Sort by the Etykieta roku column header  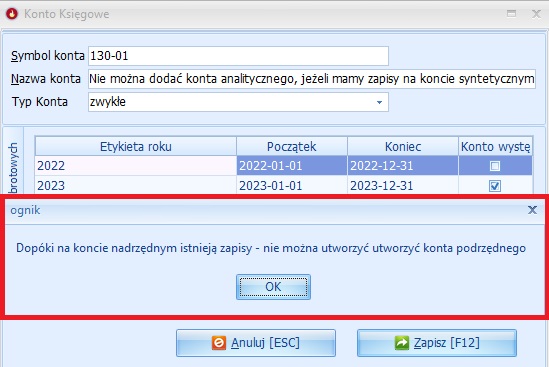pyautogui.click(x=136, y=146)
